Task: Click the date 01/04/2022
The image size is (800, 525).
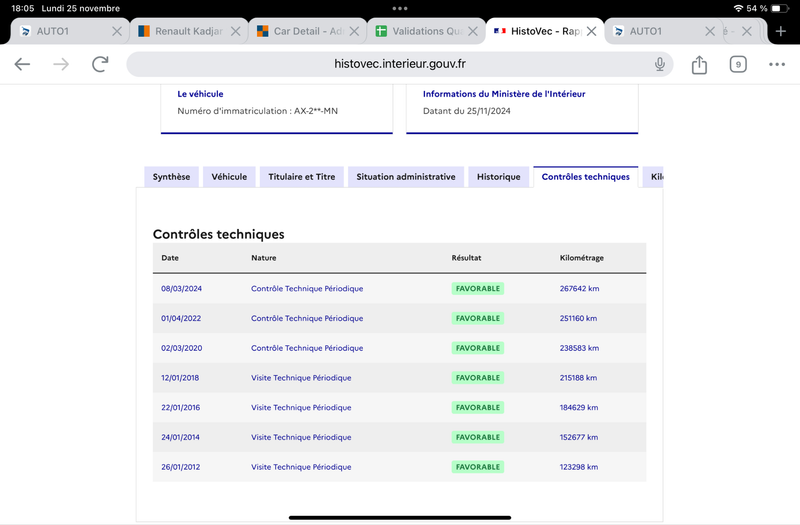Action: click(x=181, y=318)
